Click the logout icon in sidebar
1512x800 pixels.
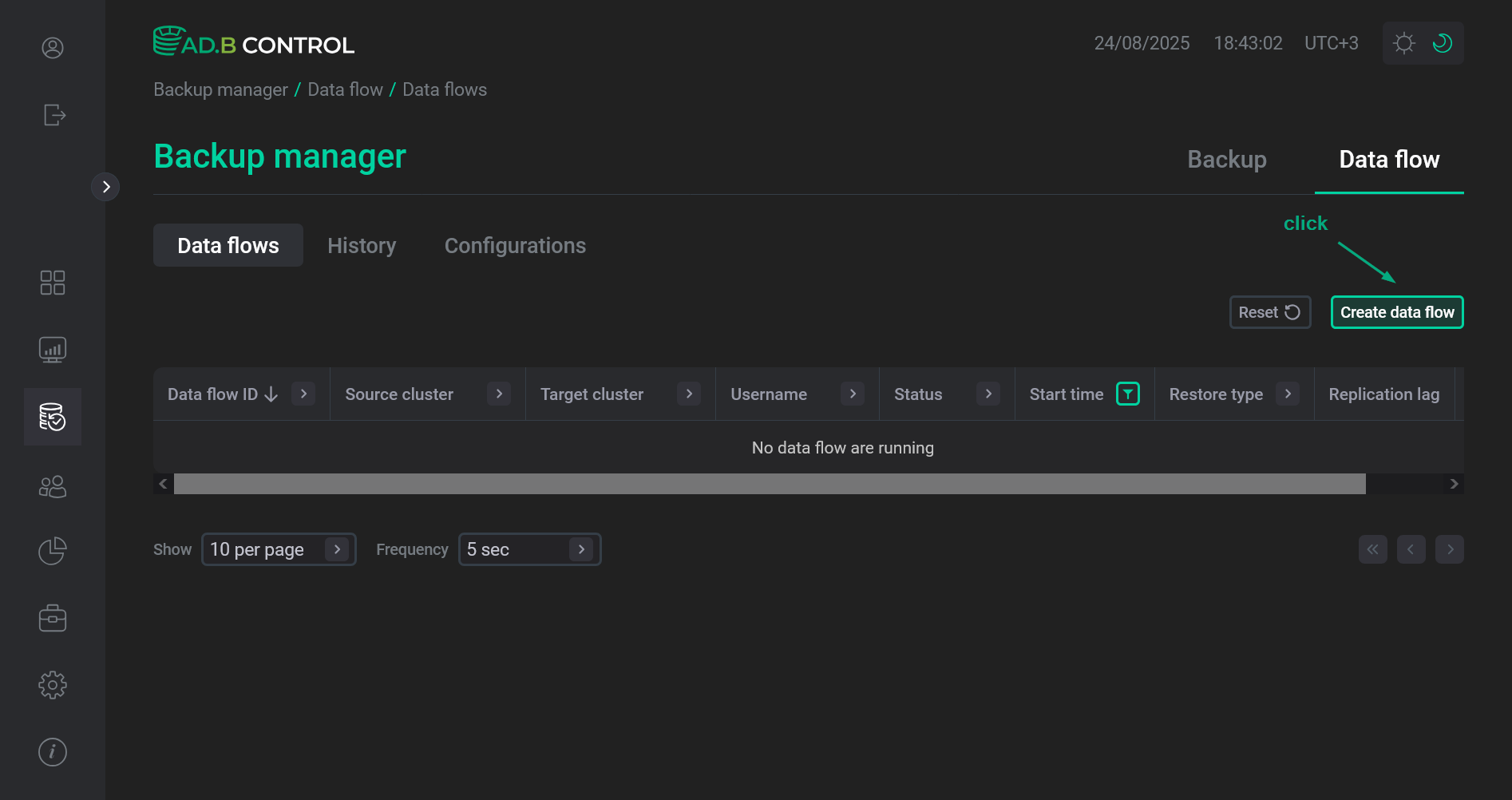(53, 115)
